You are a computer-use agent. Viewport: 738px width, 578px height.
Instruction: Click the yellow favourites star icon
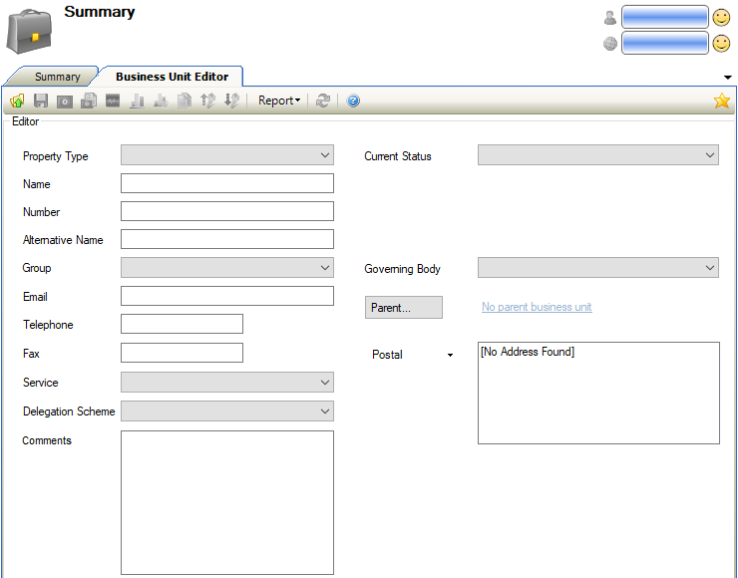tap(721, 101)
